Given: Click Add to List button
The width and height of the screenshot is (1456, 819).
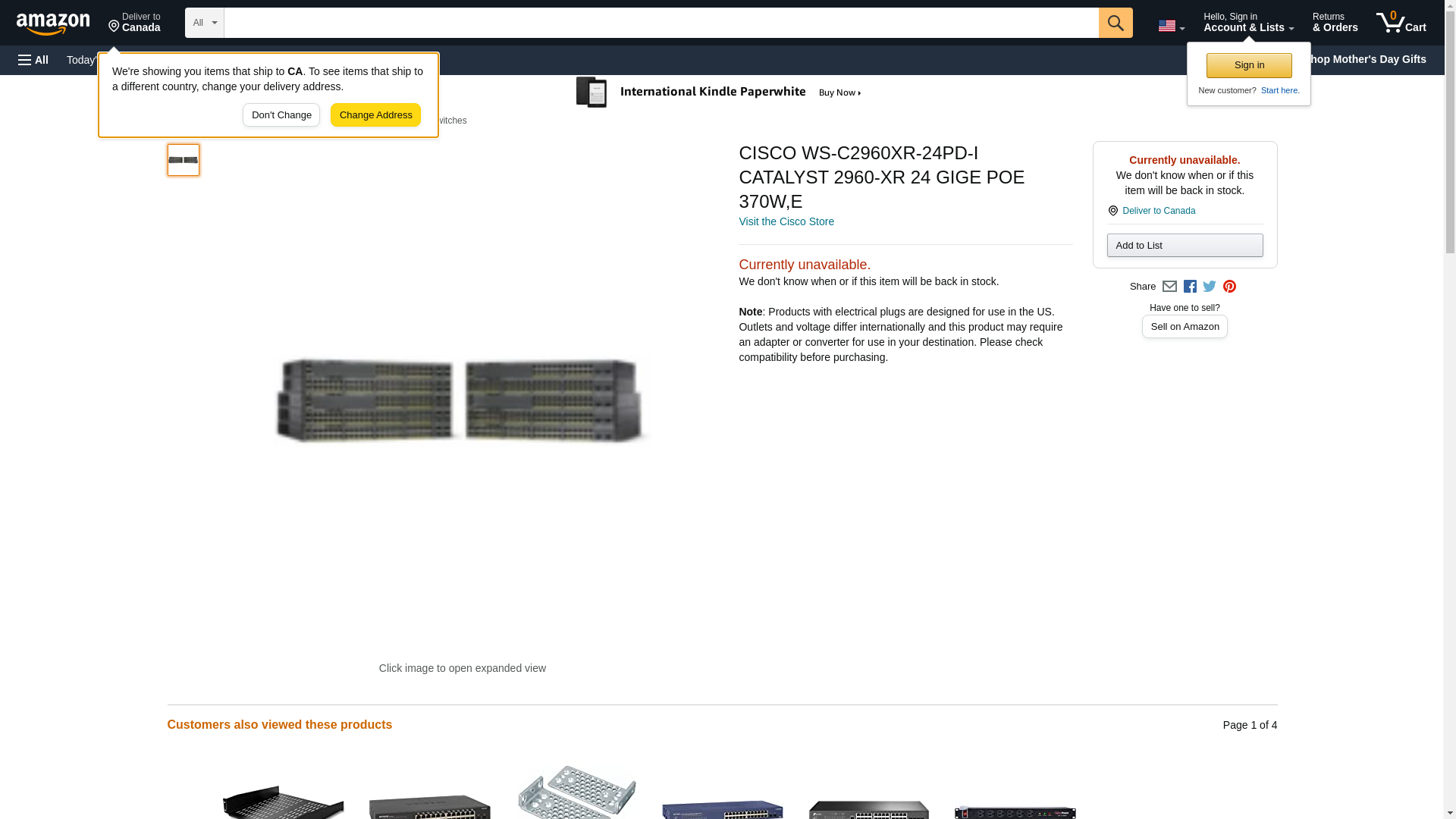Looking at the screenshot, I should (1185, 245).
